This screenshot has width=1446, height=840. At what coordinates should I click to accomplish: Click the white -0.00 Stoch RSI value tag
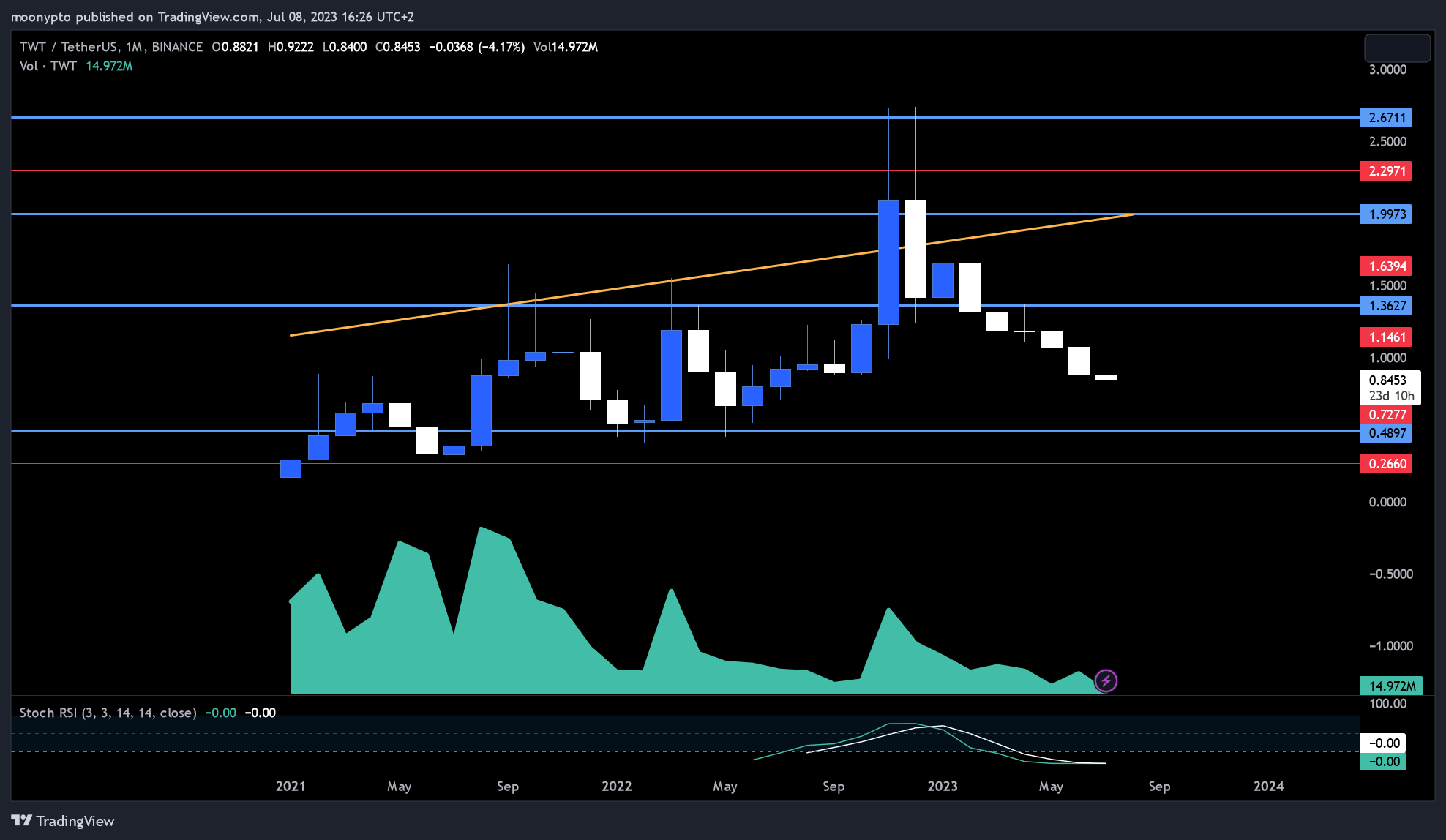click(x=1383, y=743)
